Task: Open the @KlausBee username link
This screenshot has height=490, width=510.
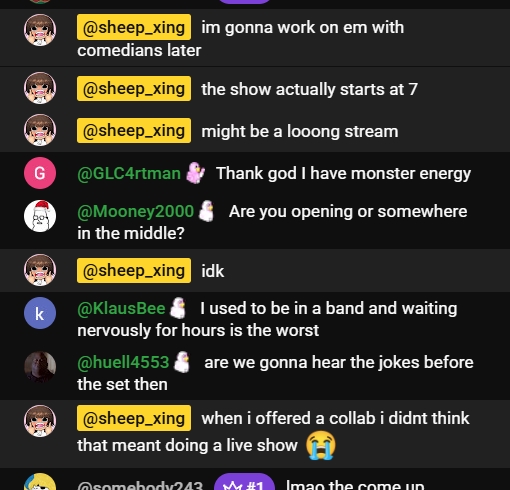Action: coord(121,308)
